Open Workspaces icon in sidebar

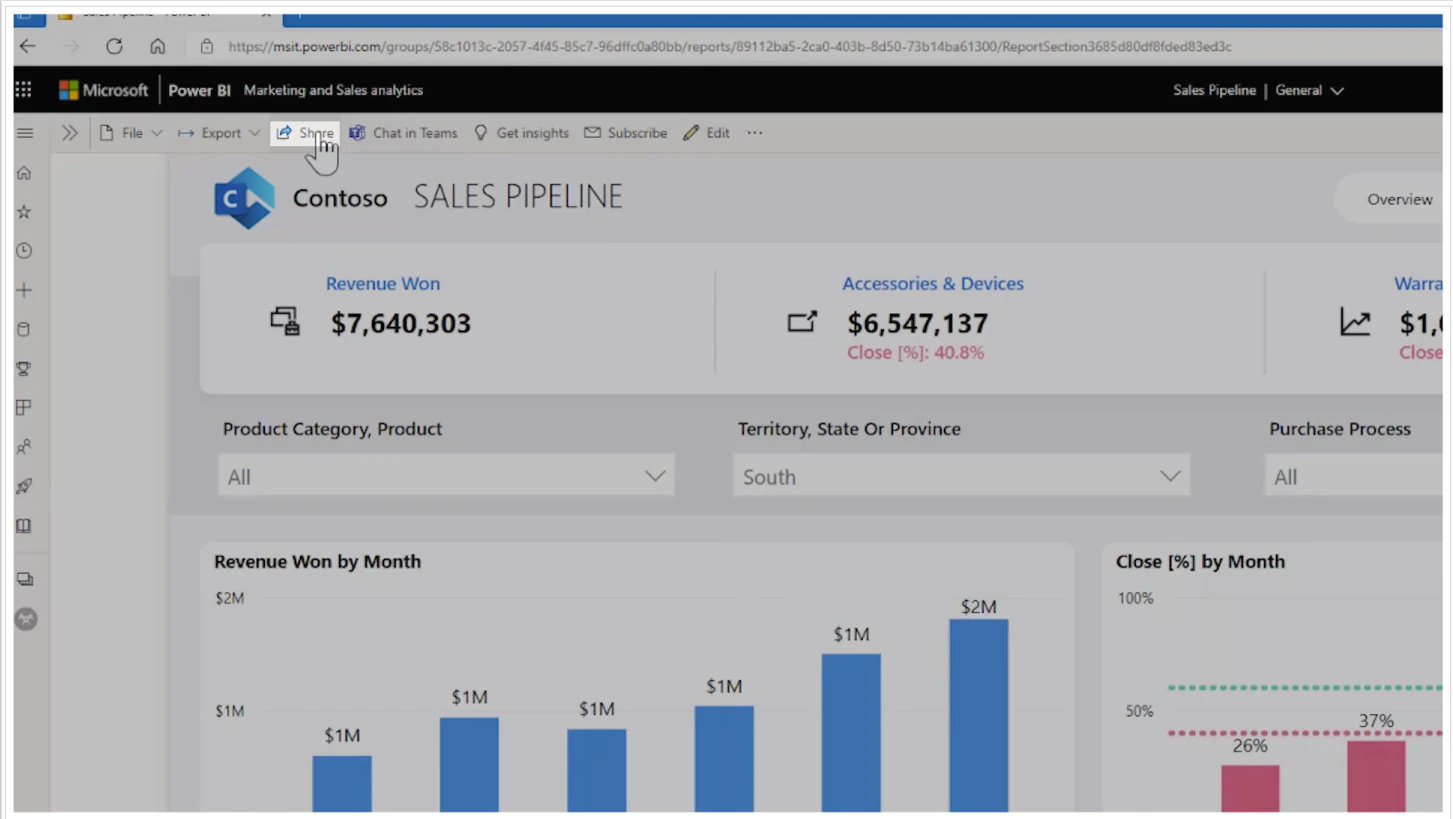tap(25, 579)
